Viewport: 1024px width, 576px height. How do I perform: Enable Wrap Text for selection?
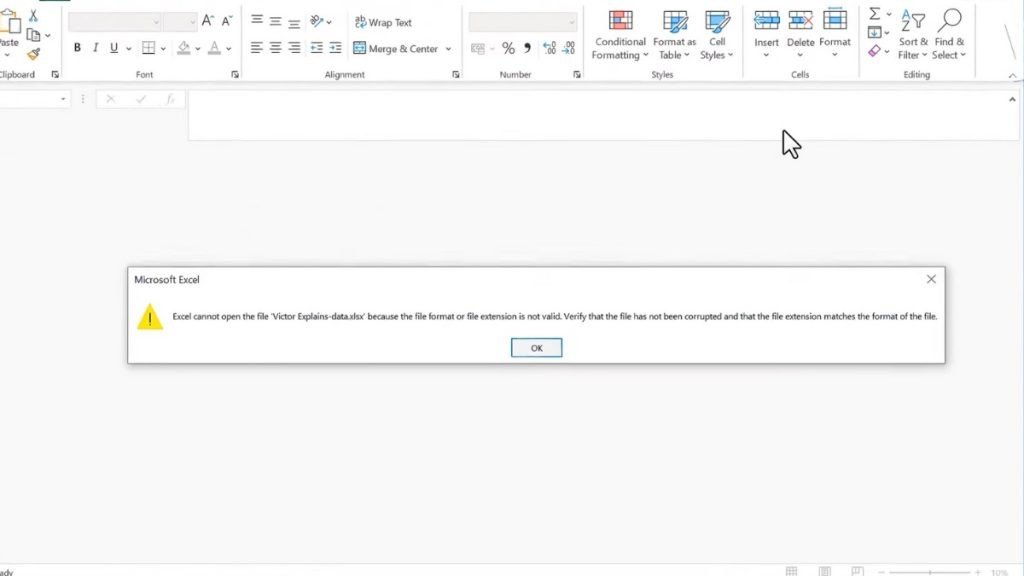click(x=384, y=22)
